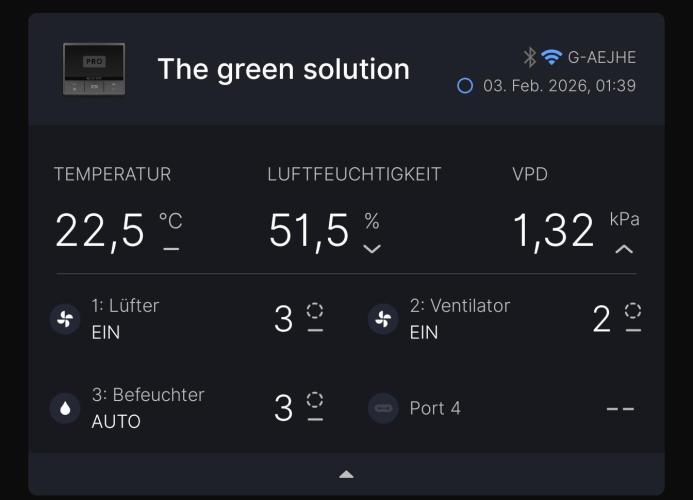Click the Port 4 link icon
This screenshot has width=693, height=500.
pos(383,408)
